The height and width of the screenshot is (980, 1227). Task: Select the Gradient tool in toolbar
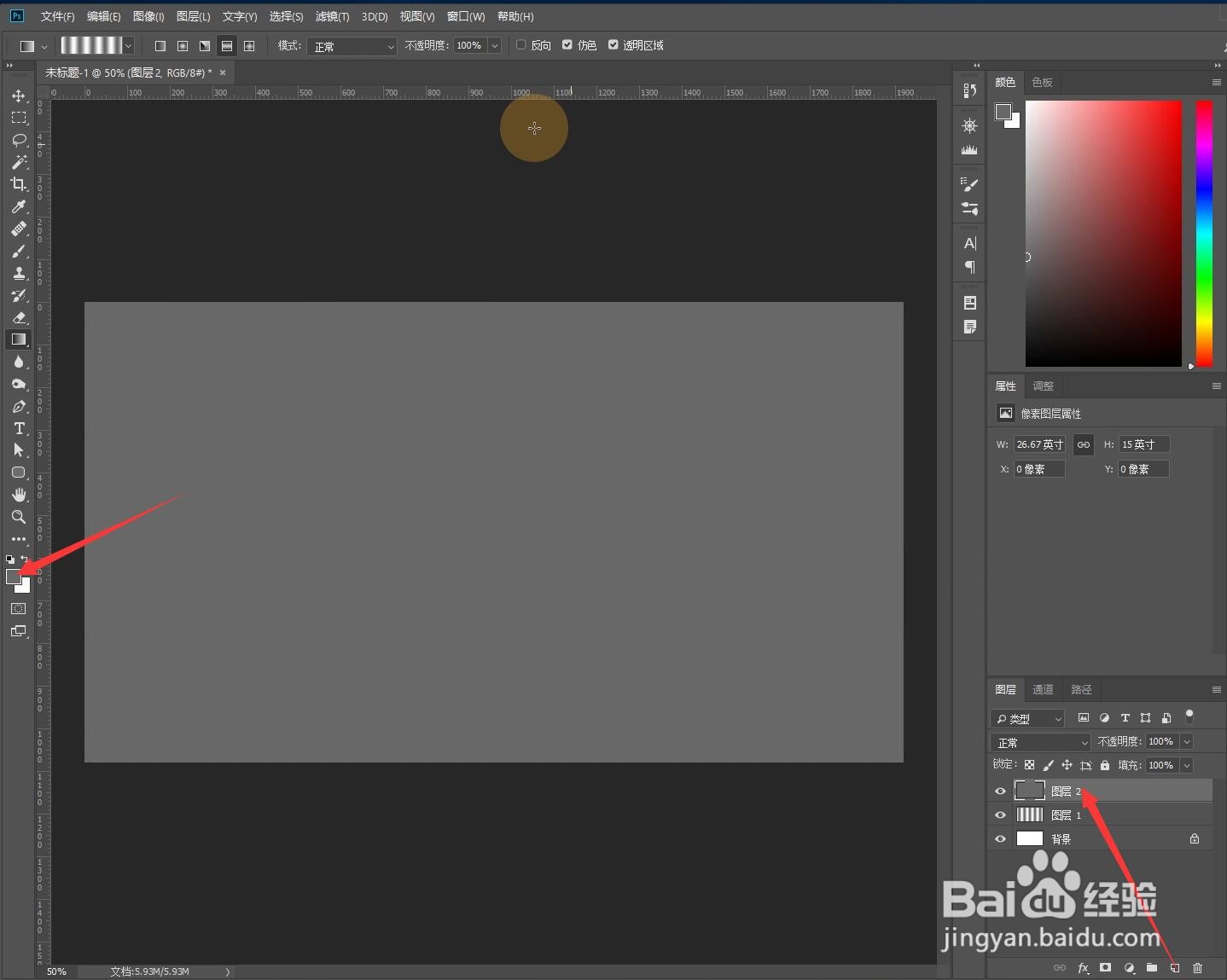click(x=19, y=339)
